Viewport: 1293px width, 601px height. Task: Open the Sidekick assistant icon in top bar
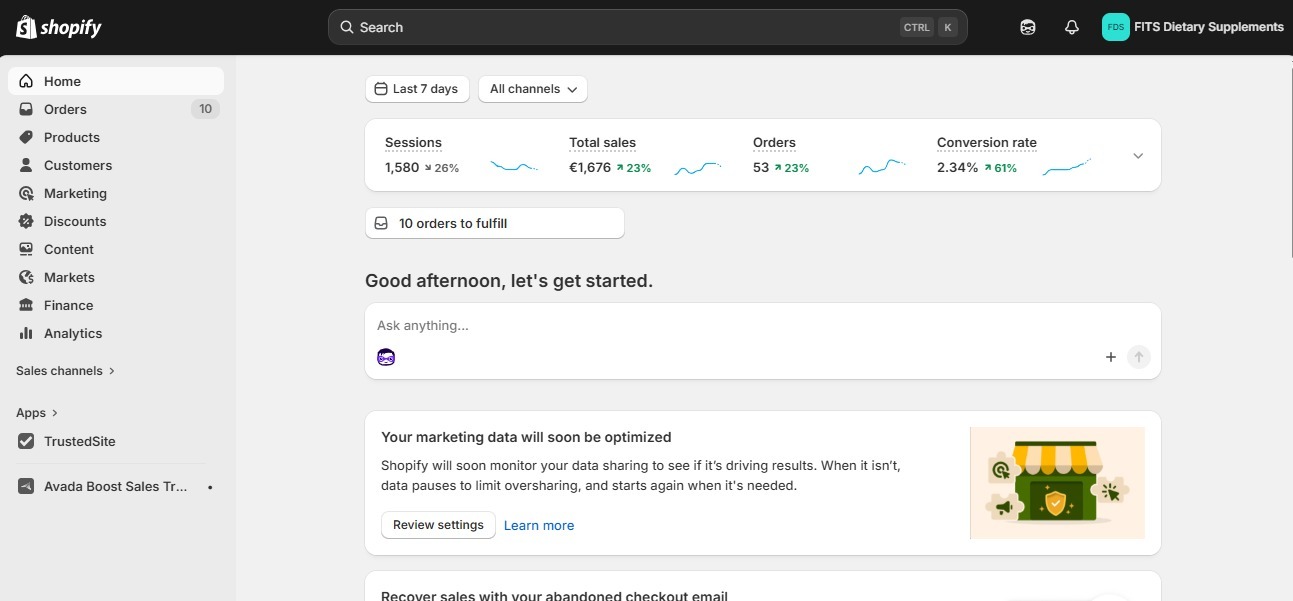[1028, 27]
